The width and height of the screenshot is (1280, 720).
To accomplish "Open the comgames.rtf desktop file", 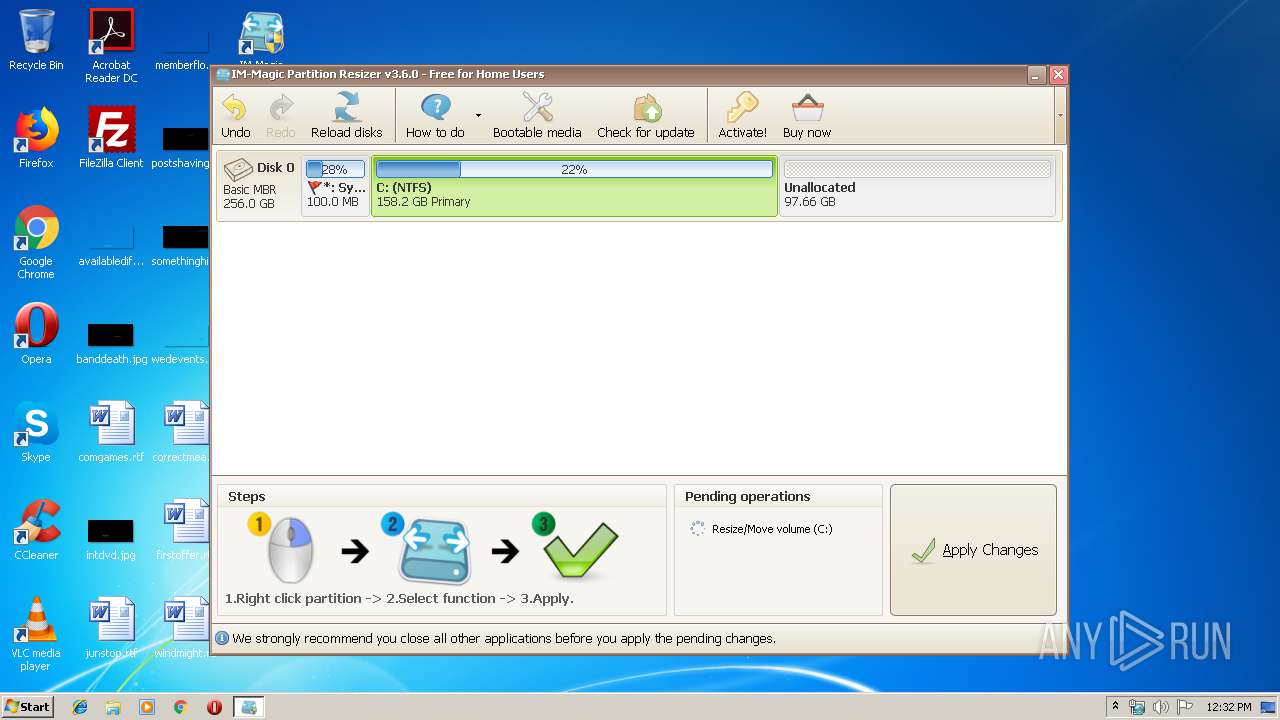I will tap(111, 432).
